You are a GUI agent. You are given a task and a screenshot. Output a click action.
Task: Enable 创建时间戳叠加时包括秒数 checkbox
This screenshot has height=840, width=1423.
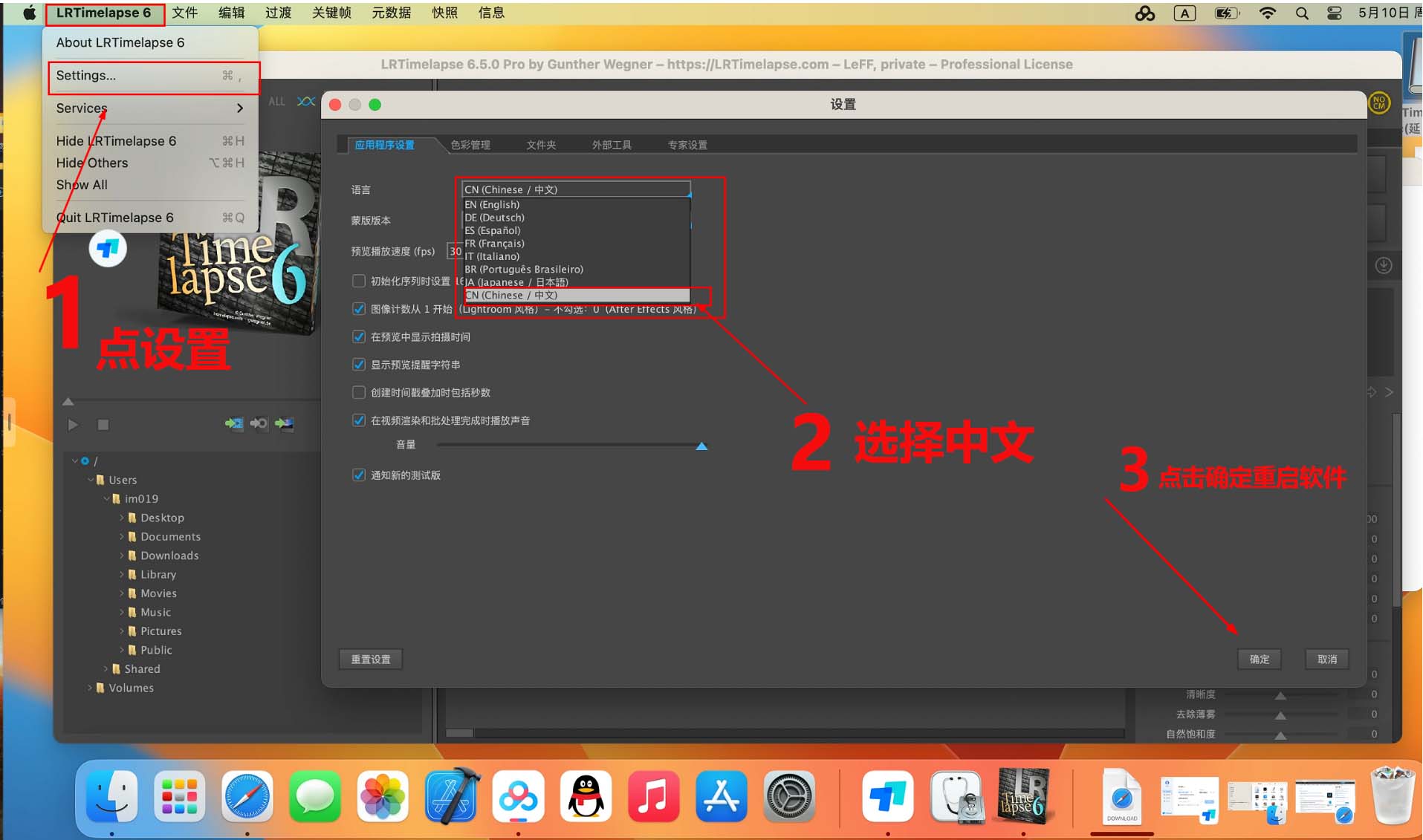359,392
